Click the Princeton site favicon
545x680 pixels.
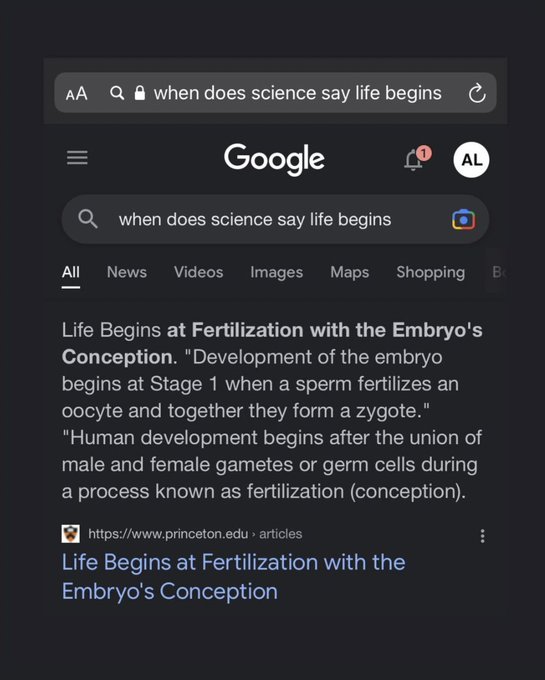coord(71,534)
